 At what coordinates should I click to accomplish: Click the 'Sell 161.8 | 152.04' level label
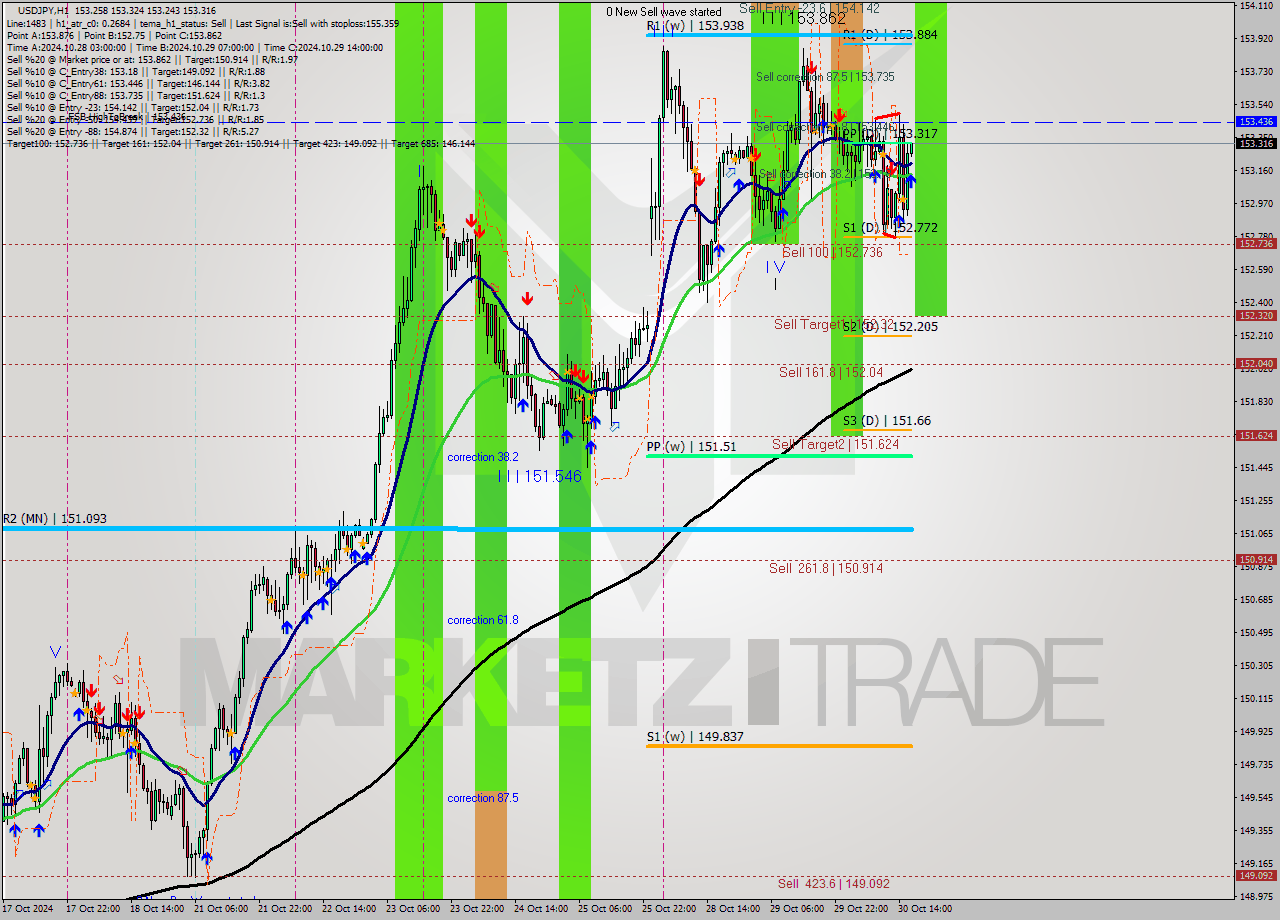click(x=831, y=372)
